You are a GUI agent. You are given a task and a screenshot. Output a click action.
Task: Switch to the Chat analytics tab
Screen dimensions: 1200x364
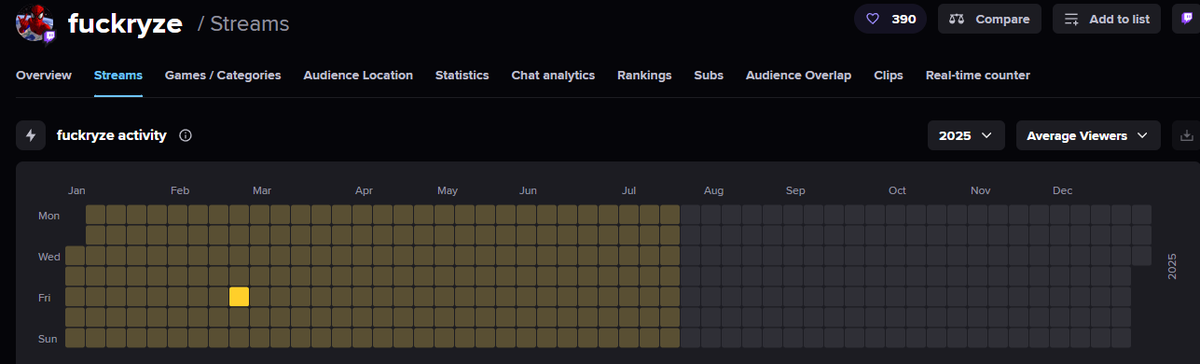point(553,75)
